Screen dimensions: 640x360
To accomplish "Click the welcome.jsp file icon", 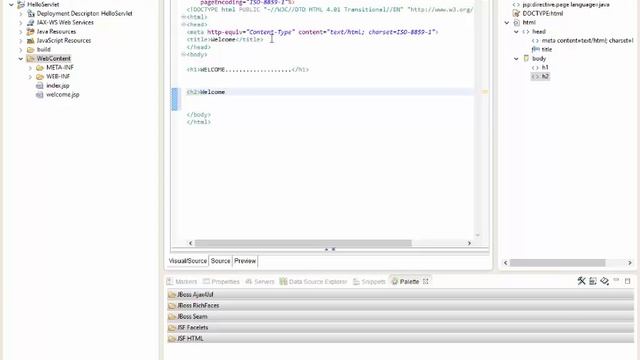I will (x=40, y=94).
